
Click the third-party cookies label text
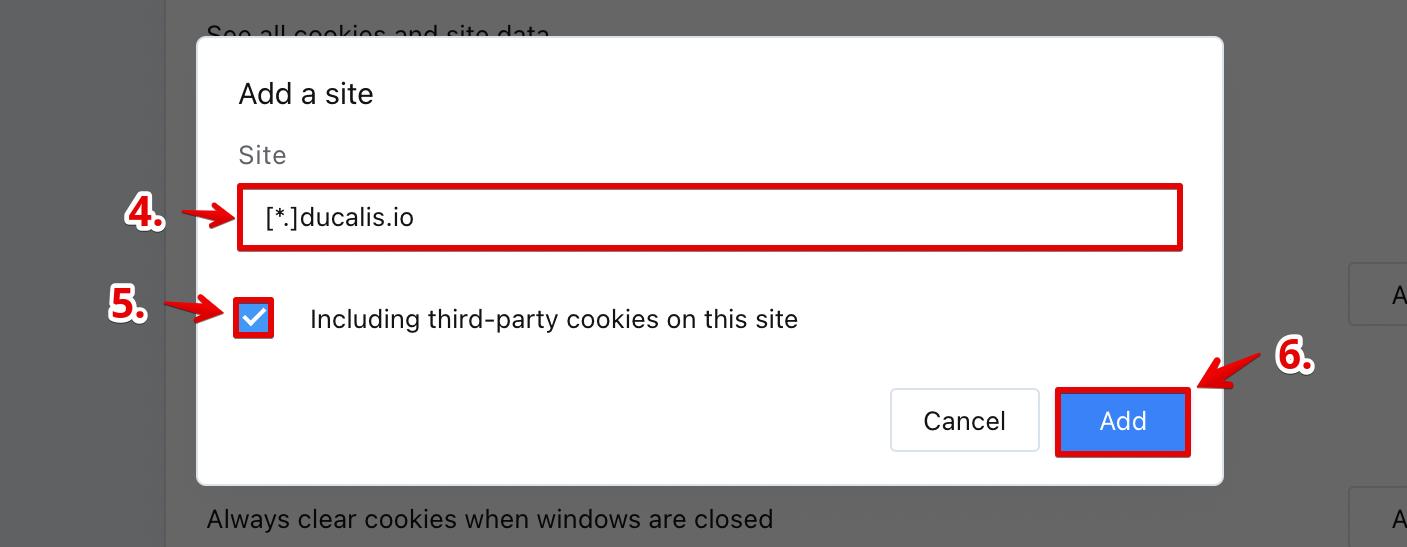point(553,320)
